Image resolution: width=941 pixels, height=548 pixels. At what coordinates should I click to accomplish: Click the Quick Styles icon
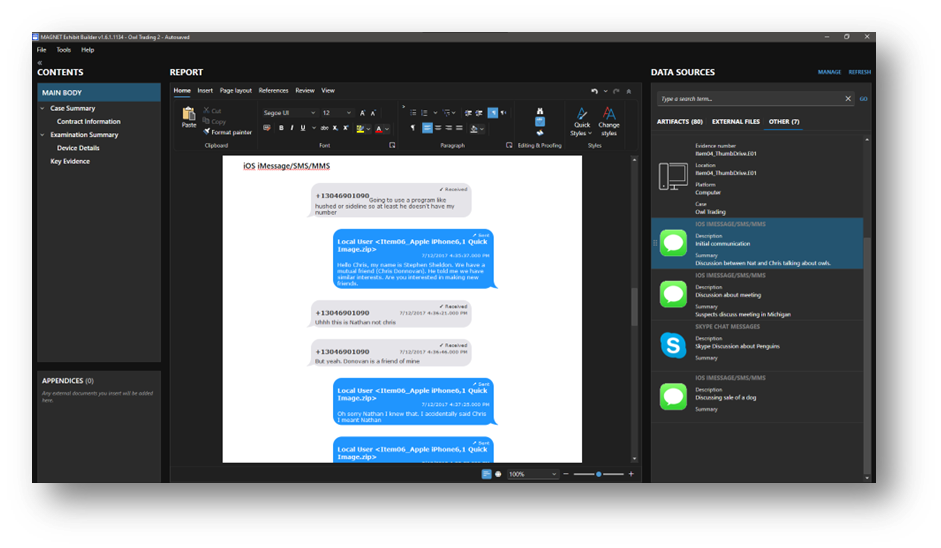click(581, 122)
